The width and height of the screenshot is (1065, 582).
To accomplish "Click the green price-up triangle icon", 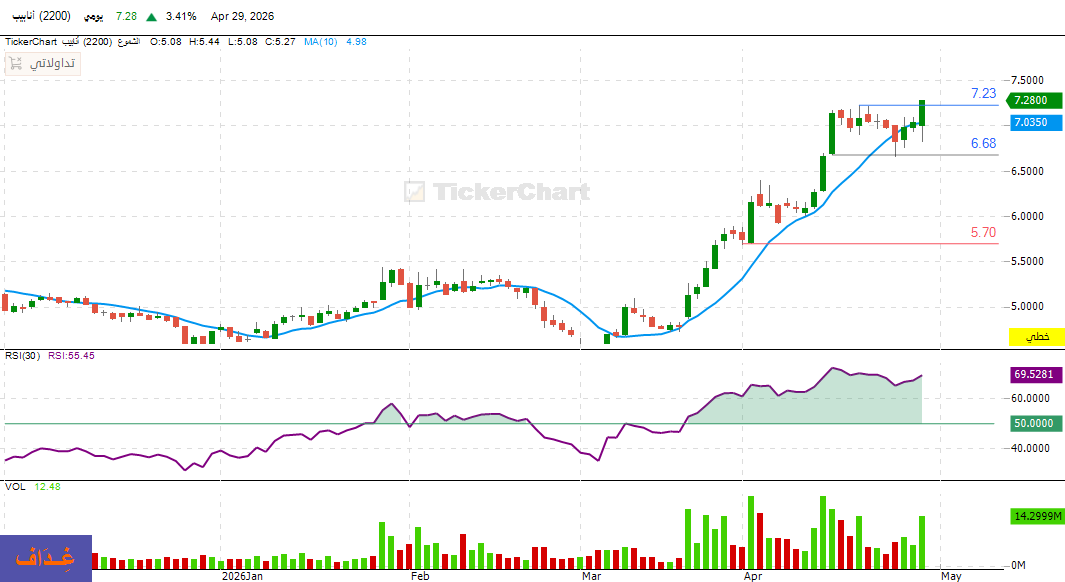I will [151, 17].
